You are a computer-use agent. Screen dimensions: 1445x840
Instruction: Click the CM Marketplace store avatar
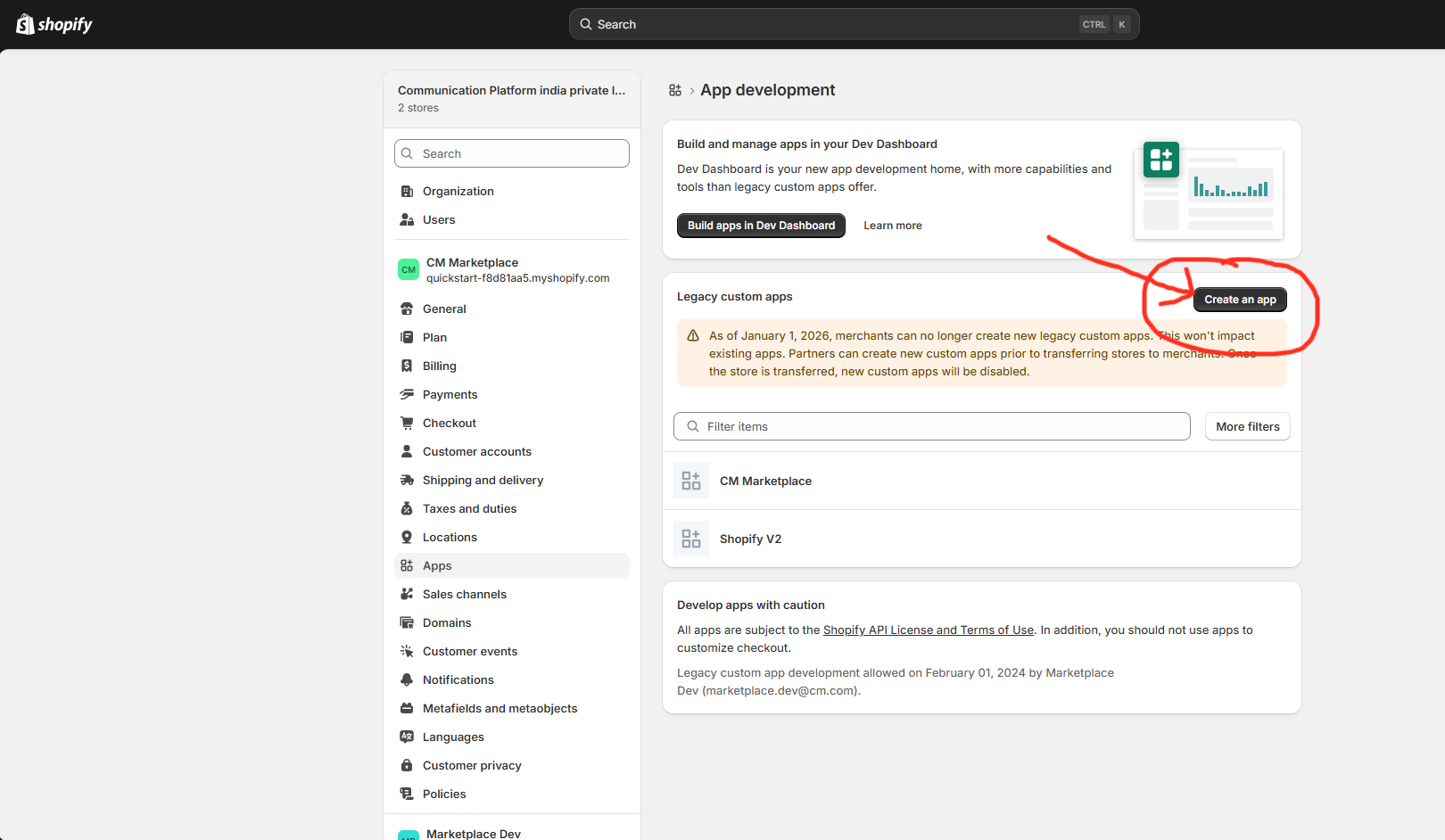tap(409, 269)
